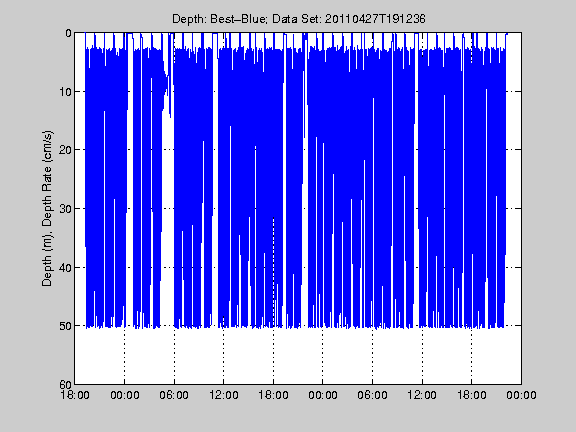Click the first 06:00 x-axis label
The width and height of the screenshot is (576, 432).
(x=174, y=395)
